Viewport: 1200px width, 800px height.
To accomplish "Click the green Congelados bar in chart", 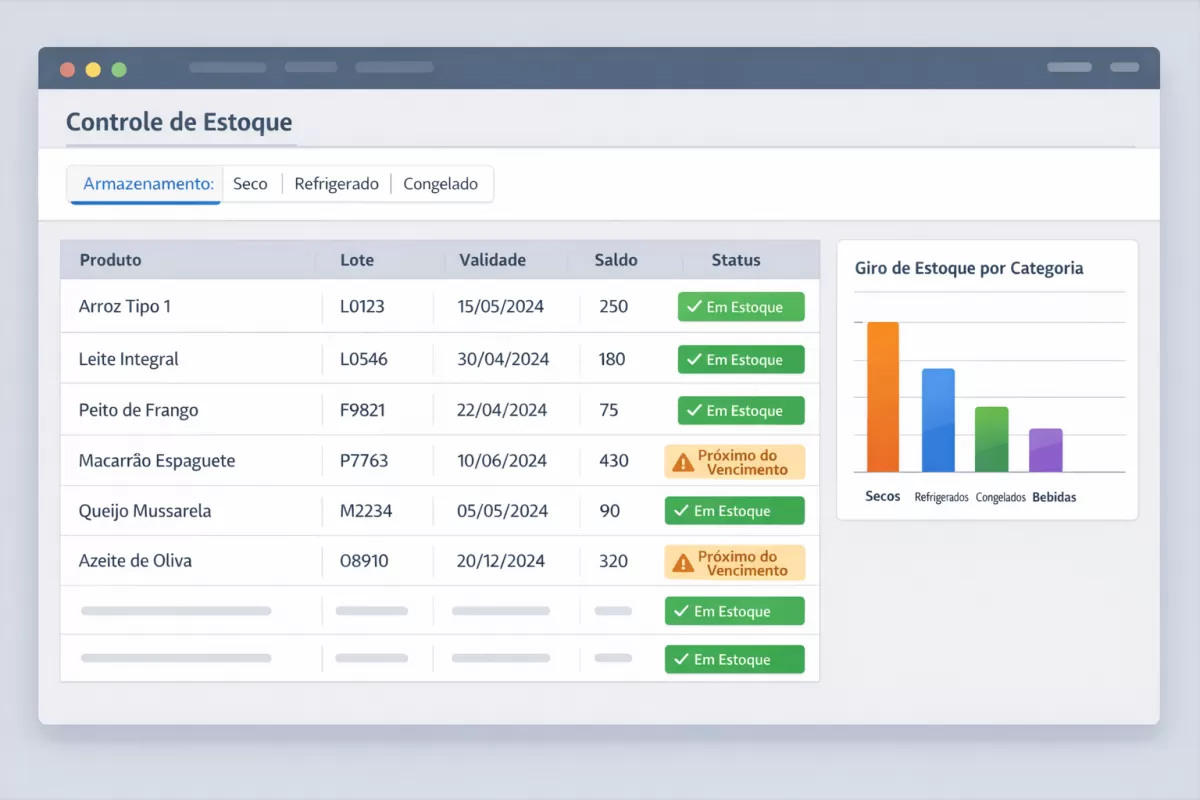I will coord(992,439).
